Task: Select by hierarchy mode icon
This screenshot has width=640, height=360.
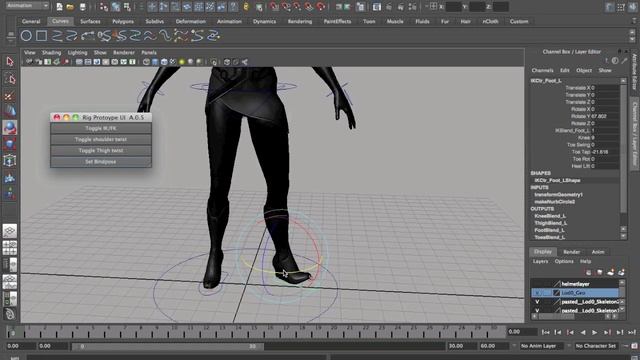Action: coord(104,7)
